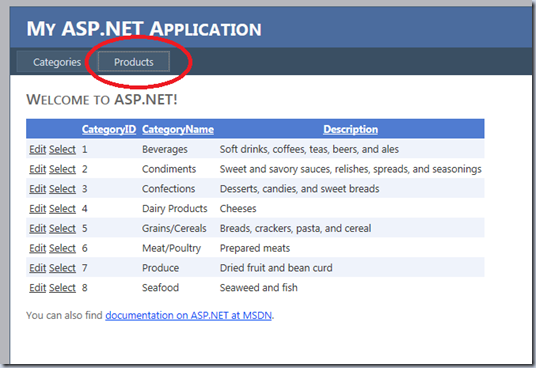The width and height of the screenshot is (536, 368).
Task: Click the 'Prepared meats' description cell
Action: click(x=255, y=248)
